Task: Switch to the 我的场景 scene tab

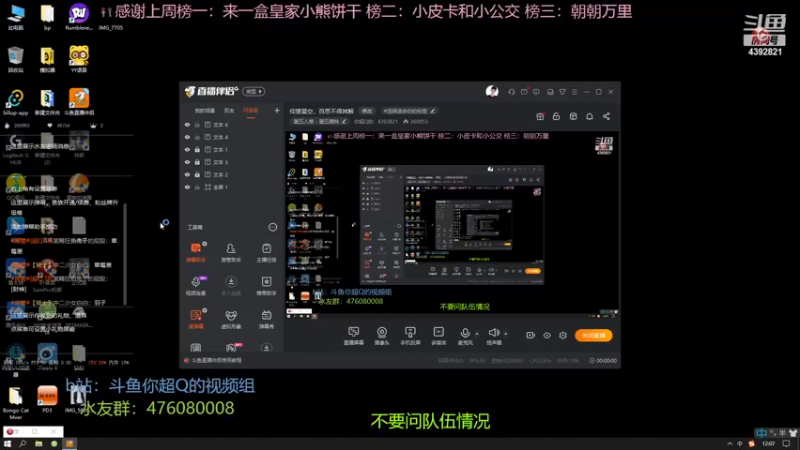Action: tap(205, 110)
